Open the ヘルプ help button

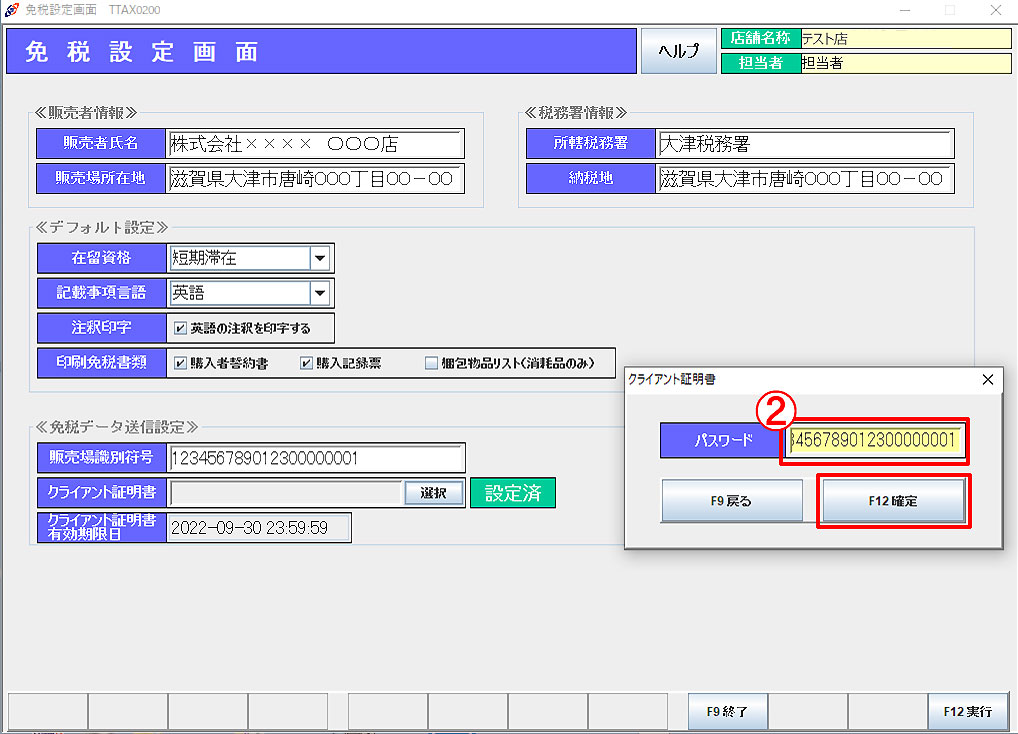coord(678,51)
